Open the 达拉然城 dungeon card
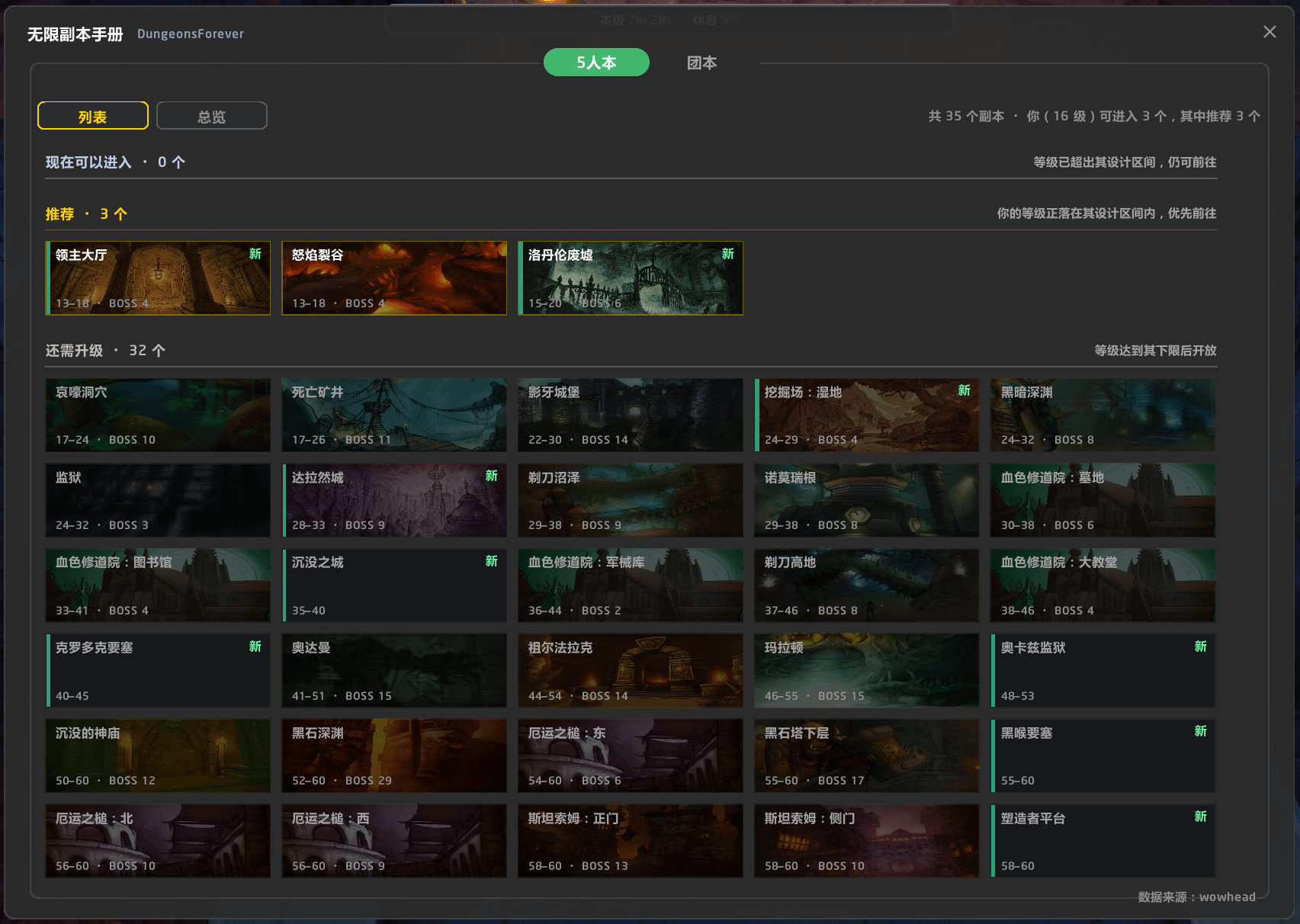1300x924 pixels. (394, 501)
